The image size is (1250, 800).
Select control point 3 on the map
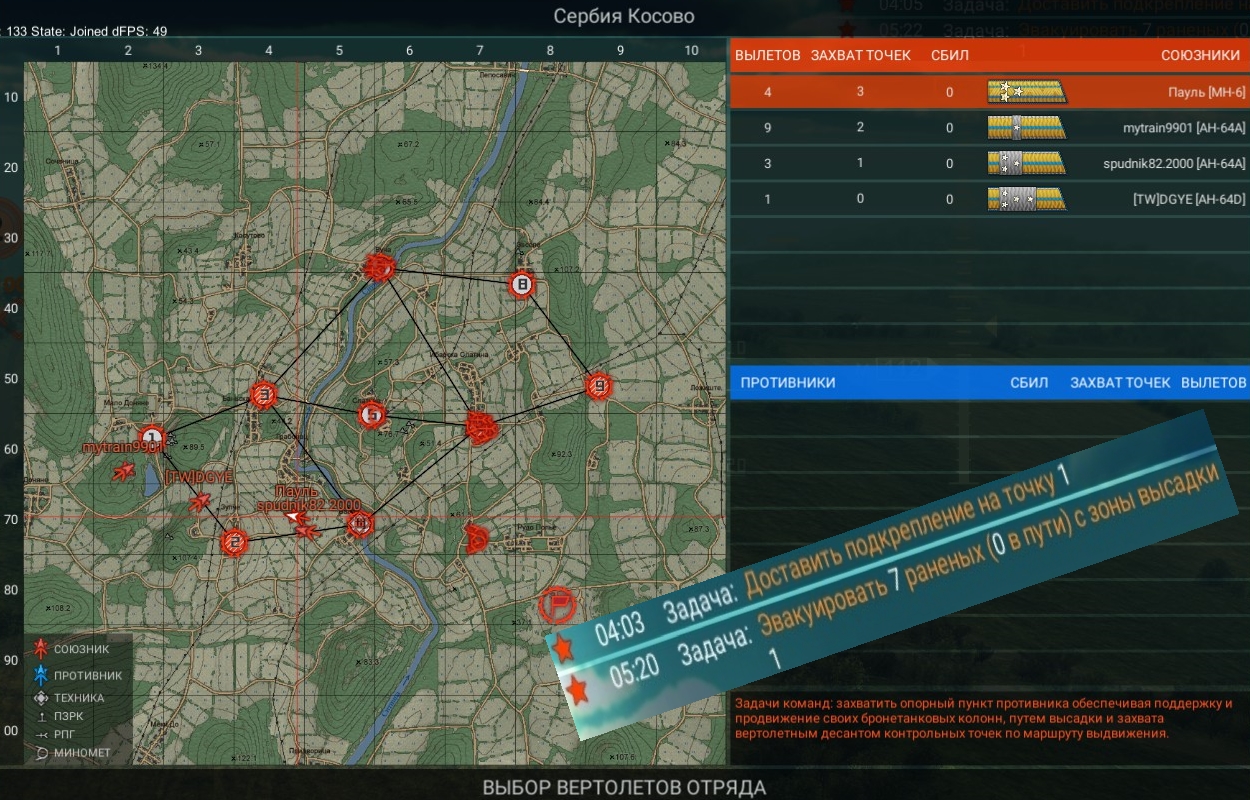pos(263,394)
